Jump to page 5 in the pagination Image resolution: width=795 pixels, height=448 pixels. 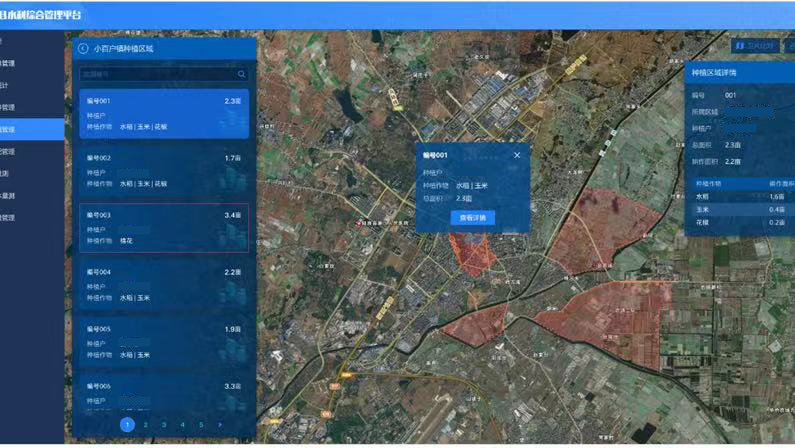(201, 425)
